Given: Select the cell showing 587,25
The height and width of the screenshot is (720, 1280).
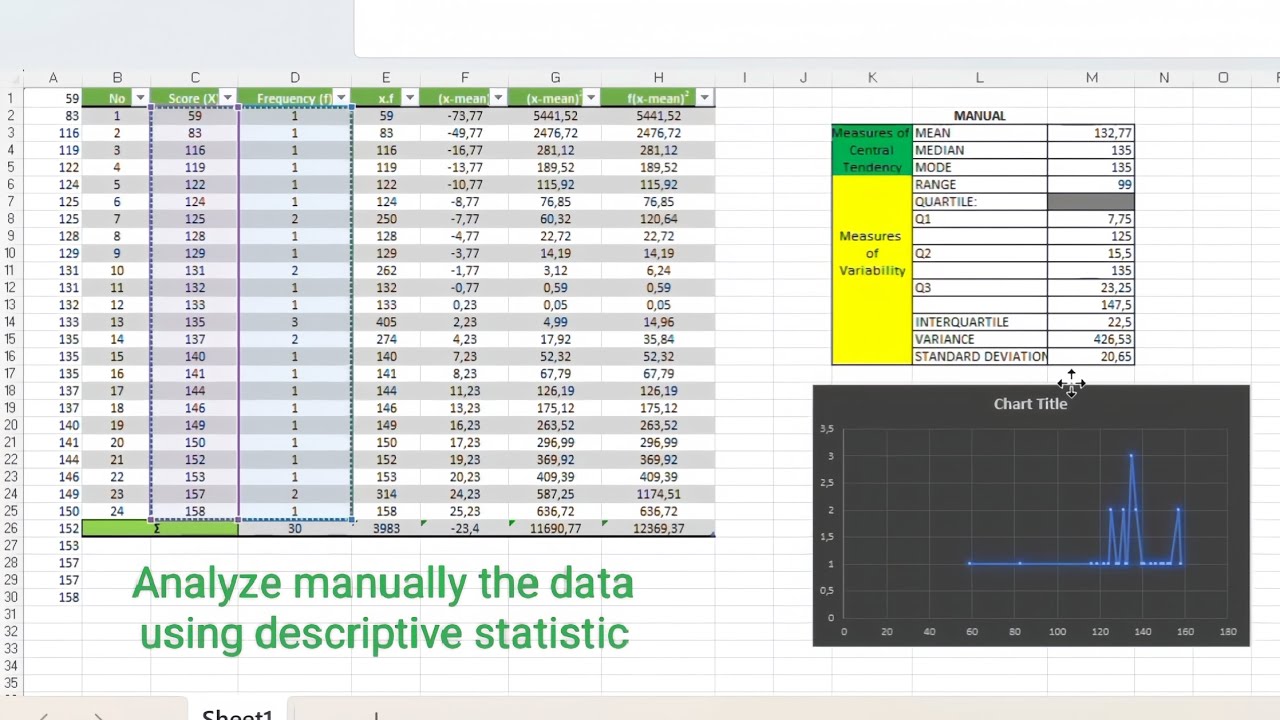Looking at the screenshot, I should click(555, 494).
